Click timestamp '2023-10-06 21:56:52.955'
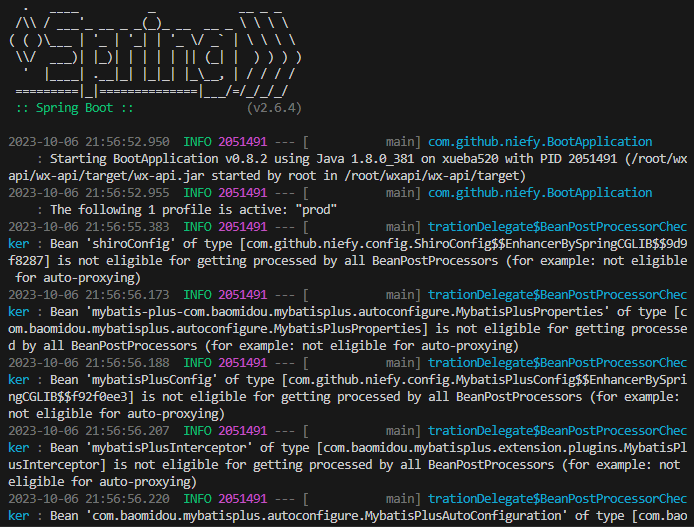 tap(89, 193)
